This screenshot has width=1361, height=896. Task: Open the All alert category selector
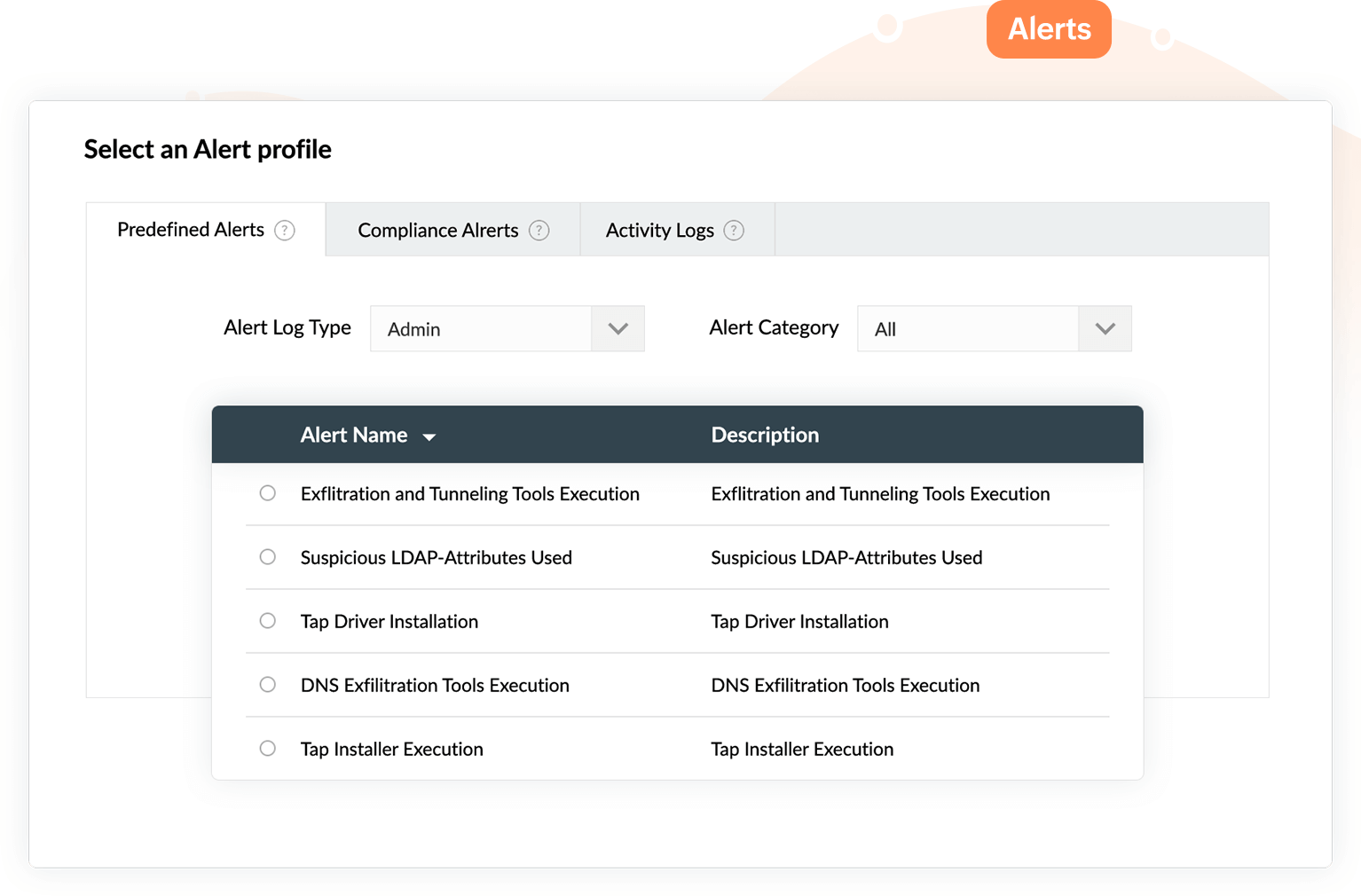pyautogui.click(x=967, y=328)
